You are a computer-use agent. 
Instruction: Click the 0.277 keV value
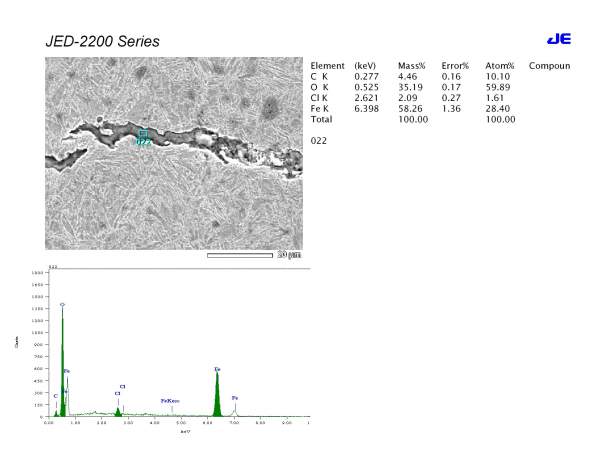(x=367, y=77)
